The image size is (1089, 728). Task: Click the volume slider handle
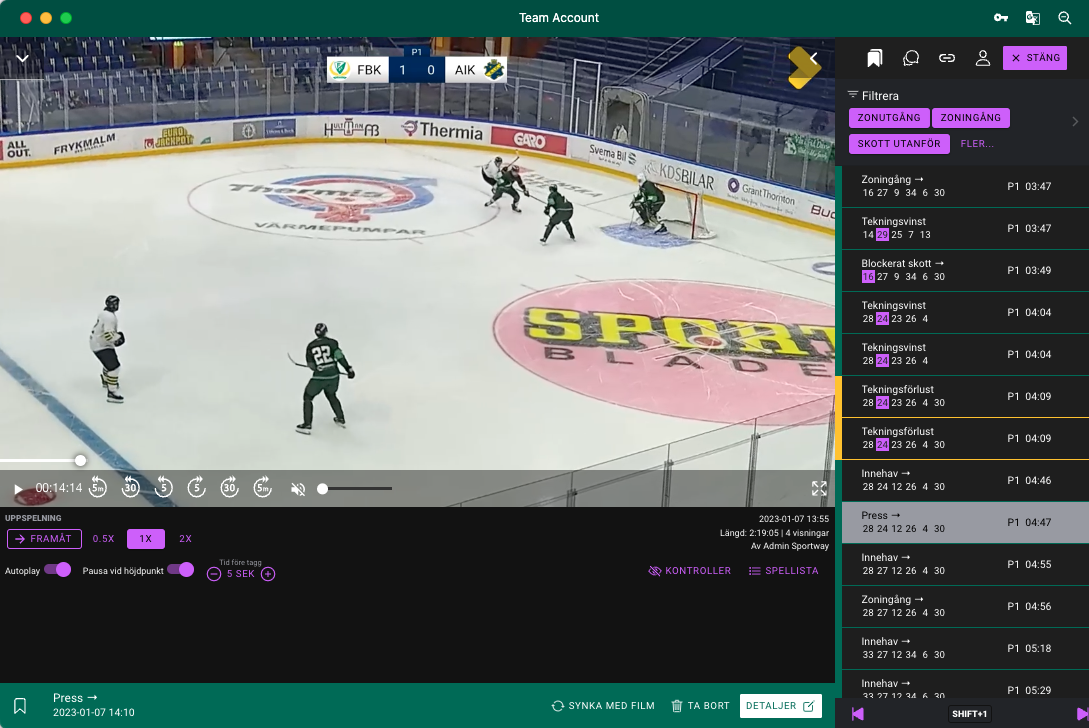coord(322,489)
